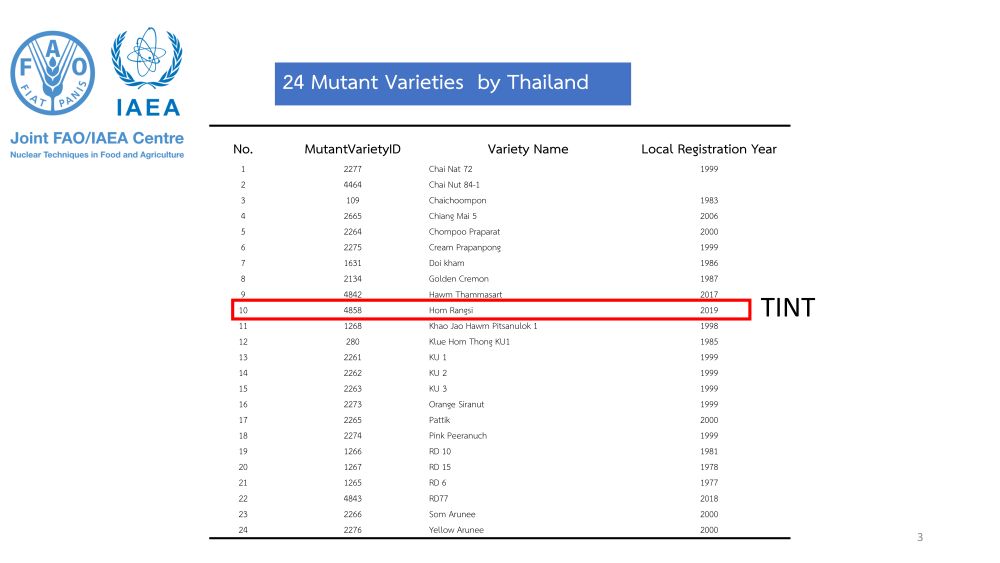The width and height of the screenshot is (1000, 563).
Task: Click the Variety Name column header
Action: [x=528, y=149]
